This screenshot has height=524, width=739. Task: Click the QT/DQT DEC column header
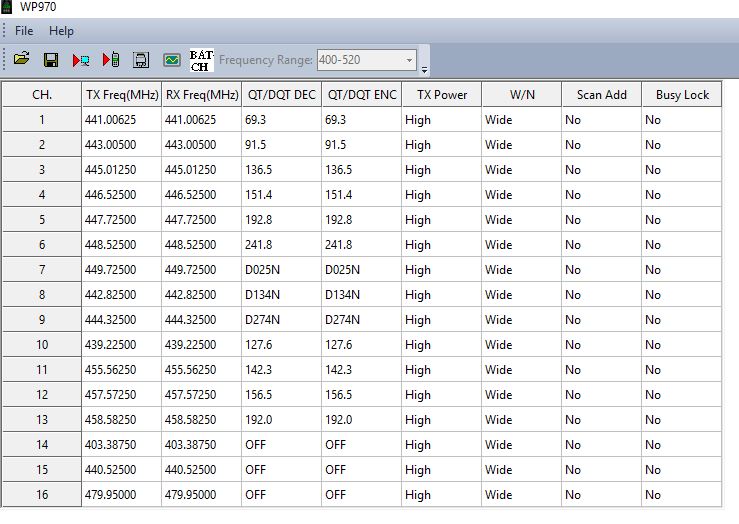pyautogui.click(x=281, y=95)
